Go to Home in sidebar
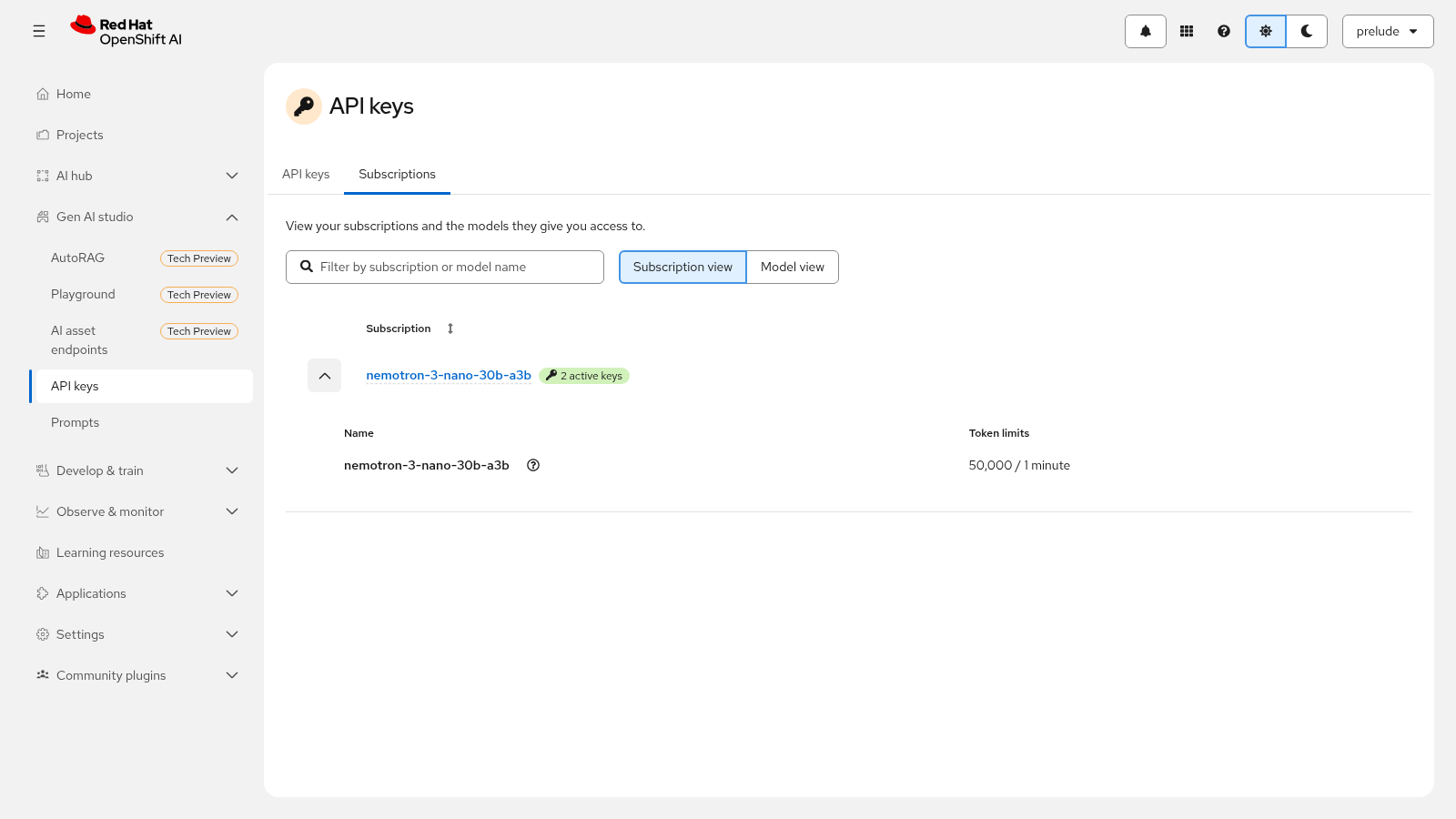Screen dimensions: 1456x819 (141, 94)
